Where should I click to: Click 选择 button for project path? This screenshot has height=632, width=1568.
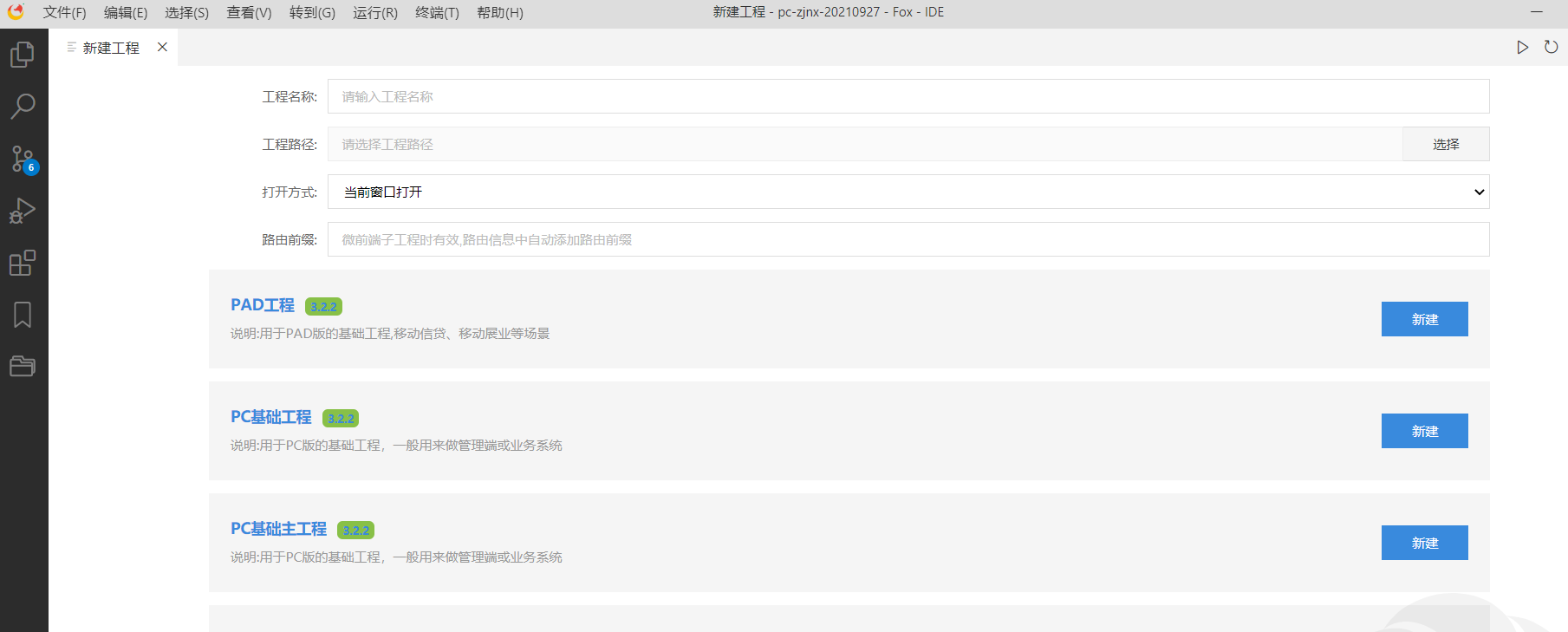[1445, 144]
